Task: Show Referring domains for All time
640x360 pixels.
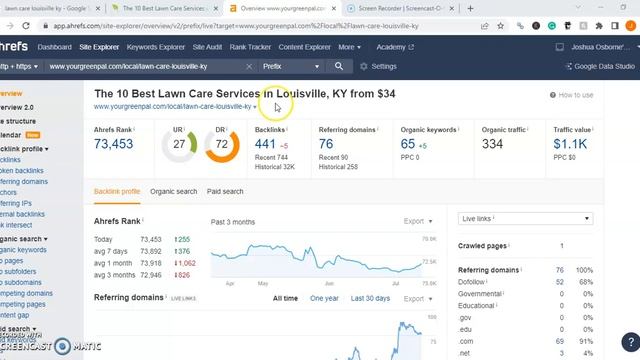Action: [285, 298]
